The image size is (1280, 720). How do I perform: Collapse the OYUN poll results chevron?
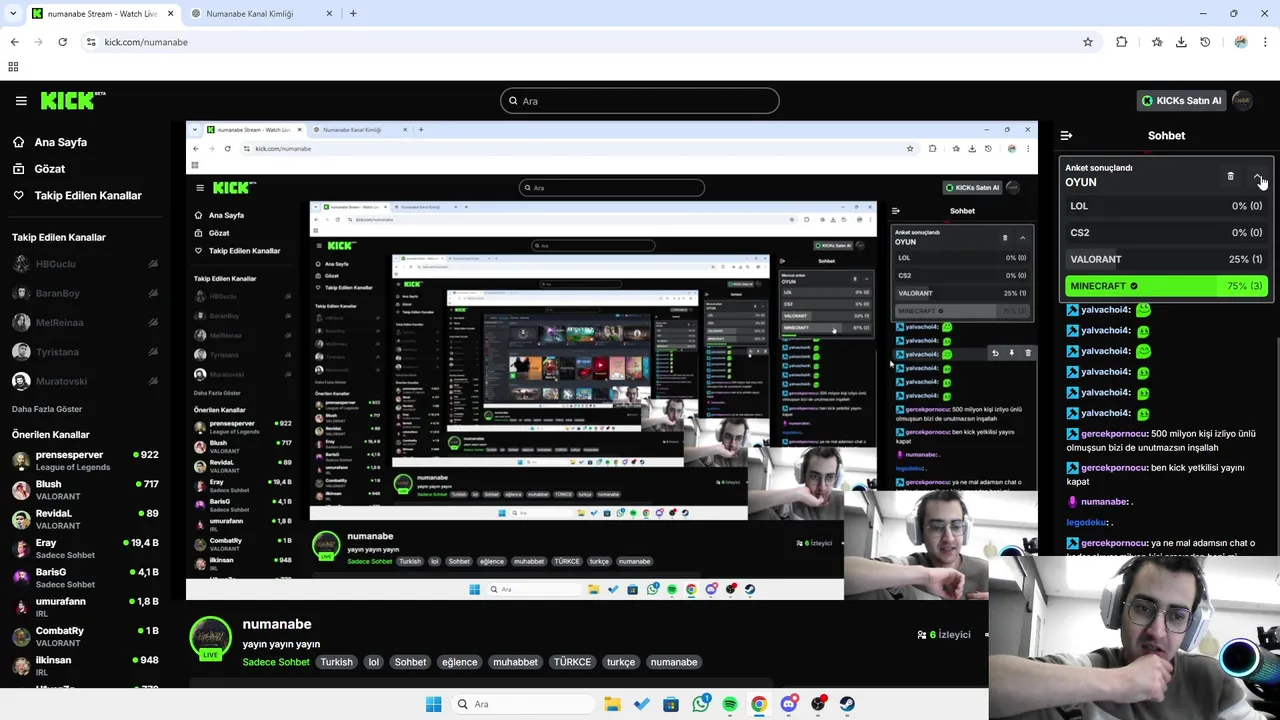(1258, 177)
